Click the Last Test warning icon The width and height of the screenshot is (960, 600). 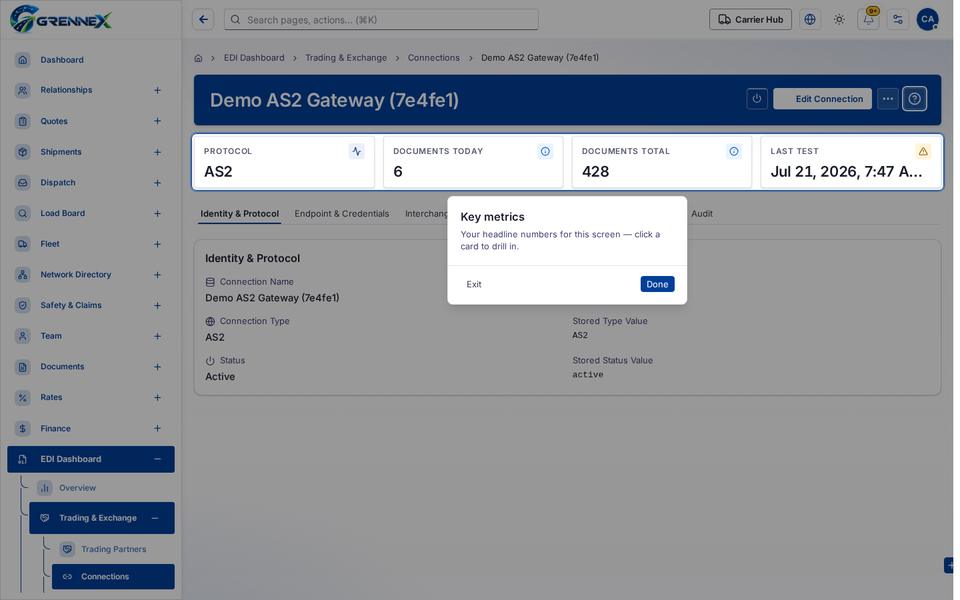pyautogui.click(x=923, y=151)
